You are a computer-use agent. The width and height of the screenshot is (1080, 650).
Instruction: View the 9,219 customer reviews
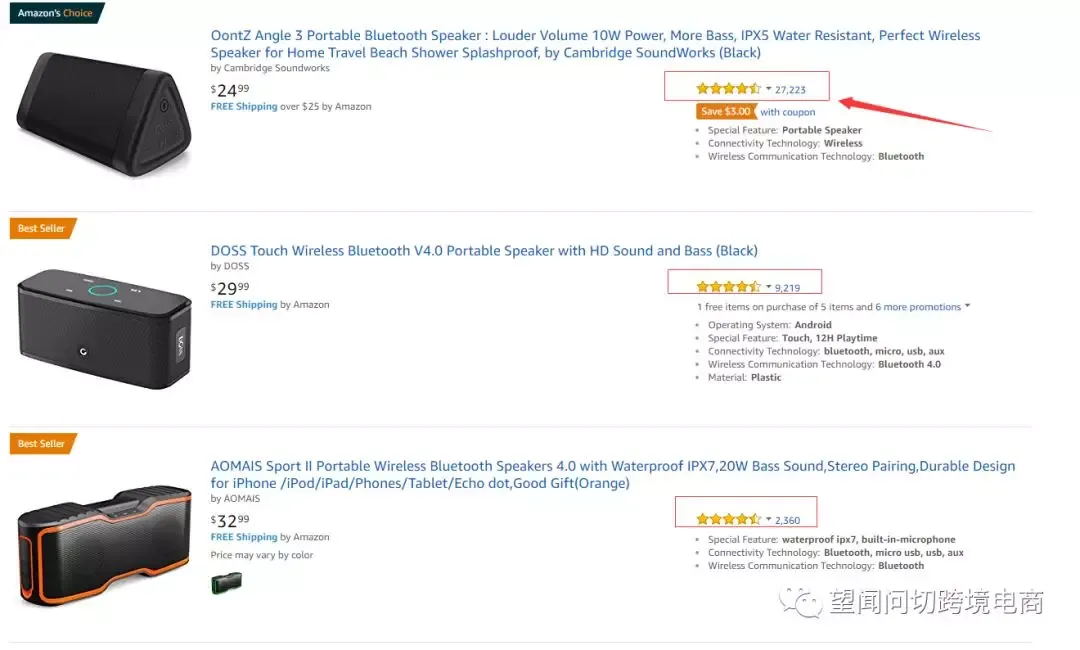pyautogui.click(x=787, y=288)
